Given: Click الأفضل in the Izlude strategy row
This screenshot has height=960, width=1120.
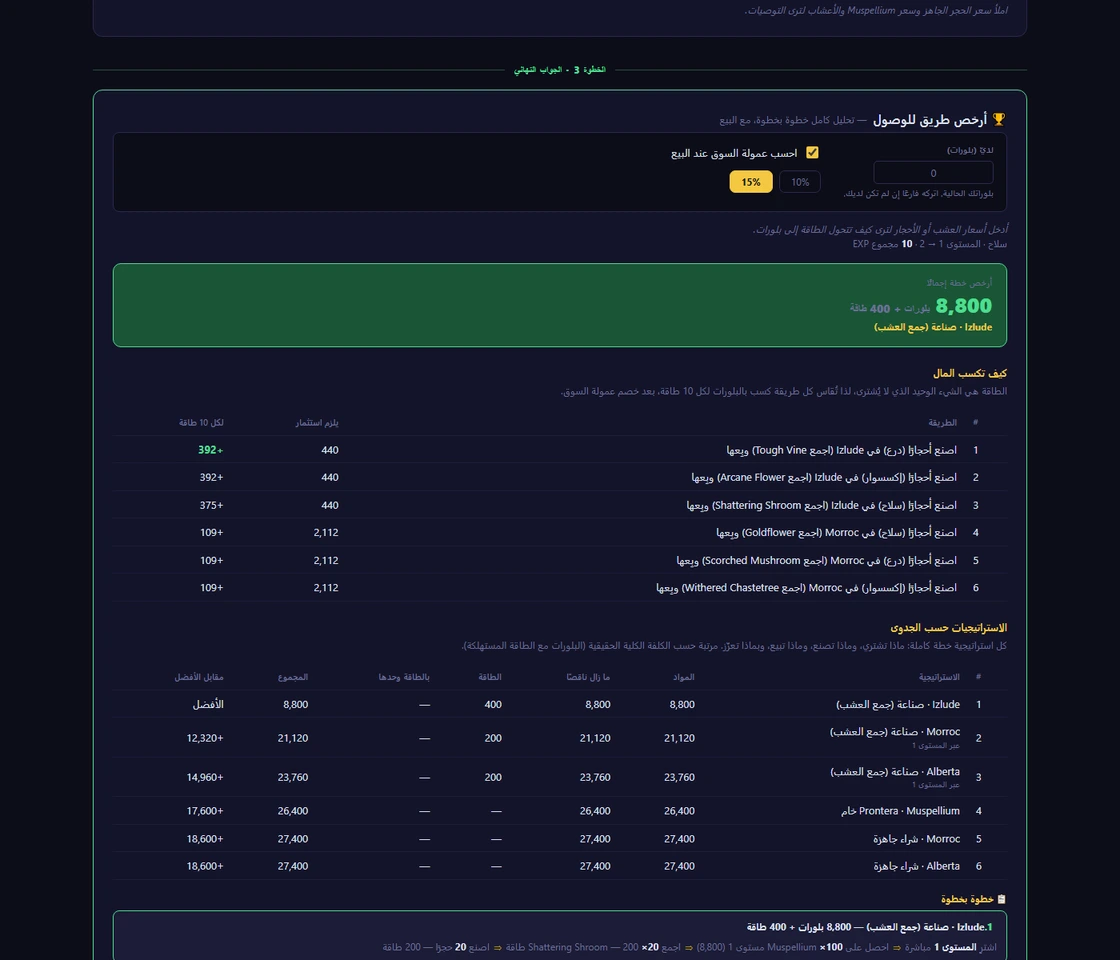Looking at the screenshot, I should pyautogui.click(x=208, y=704).
